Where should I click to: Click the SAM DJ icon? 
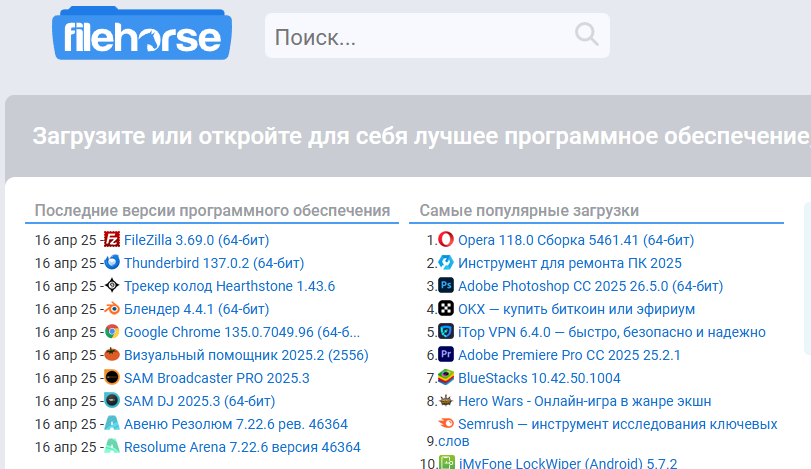(112, 400)
